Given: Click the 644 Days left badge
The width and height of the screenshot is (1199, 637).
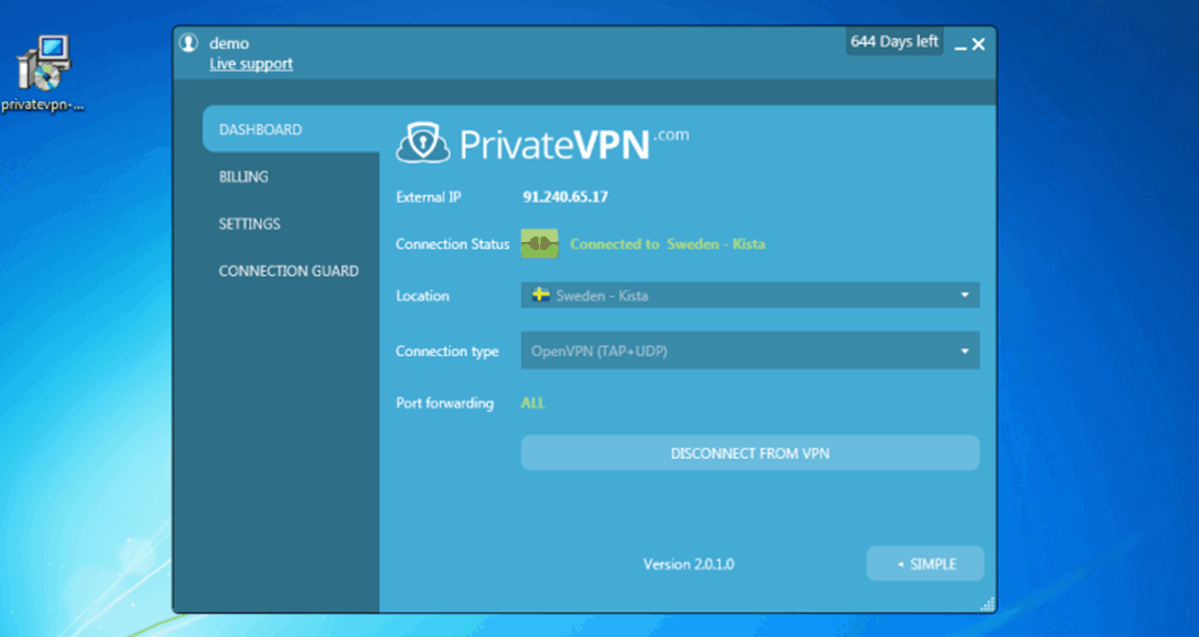Looking at the screenshot, I should pos(895,41).
